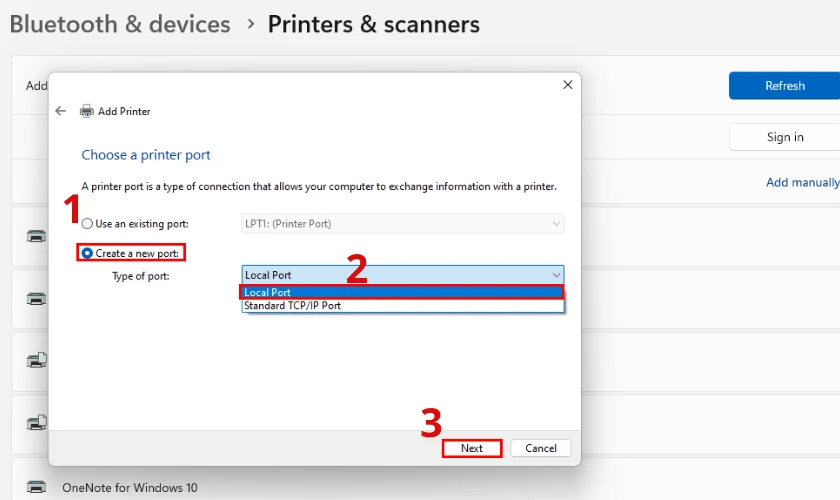840x500 pixels.
Task: Go back using the Add Printer back arrow
Action: [x=61, y=111]
